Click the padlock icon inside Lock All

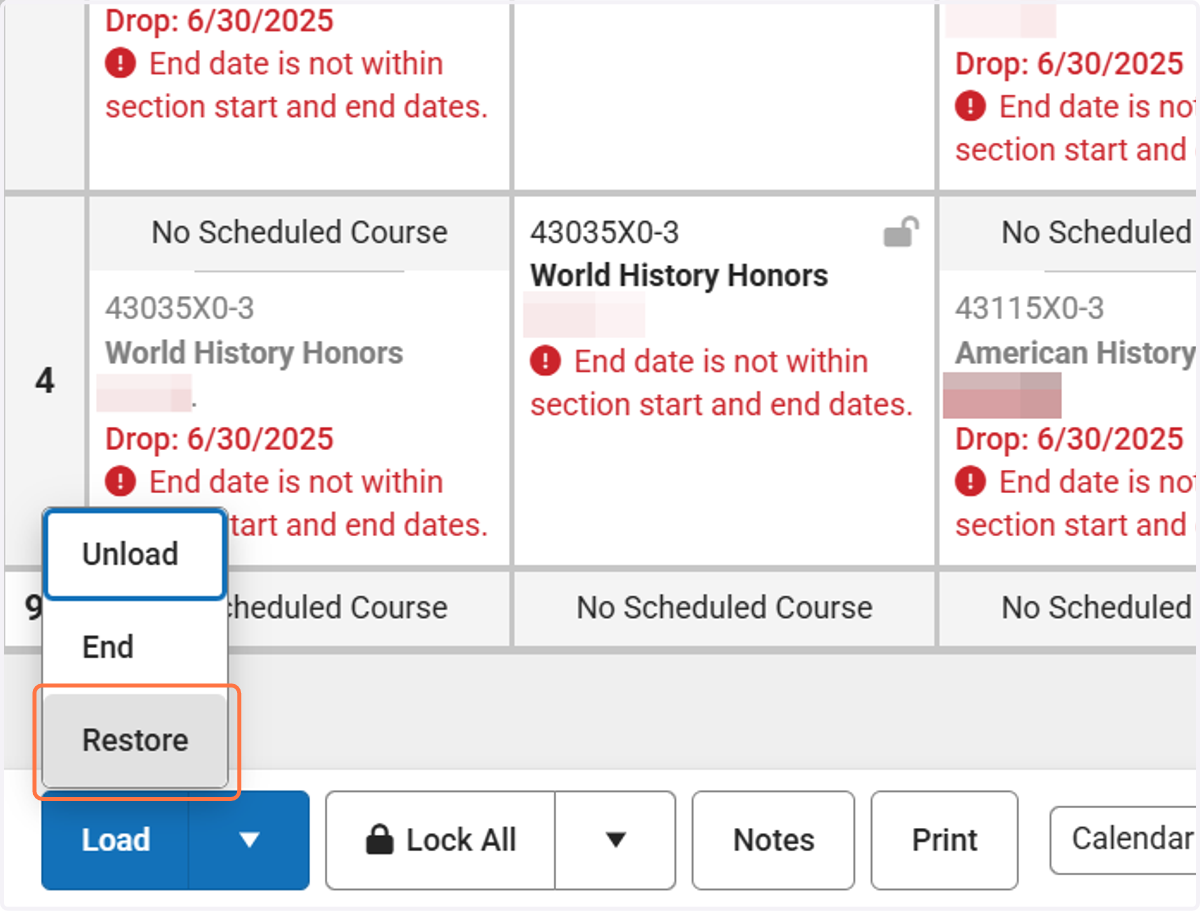[379, 840]
